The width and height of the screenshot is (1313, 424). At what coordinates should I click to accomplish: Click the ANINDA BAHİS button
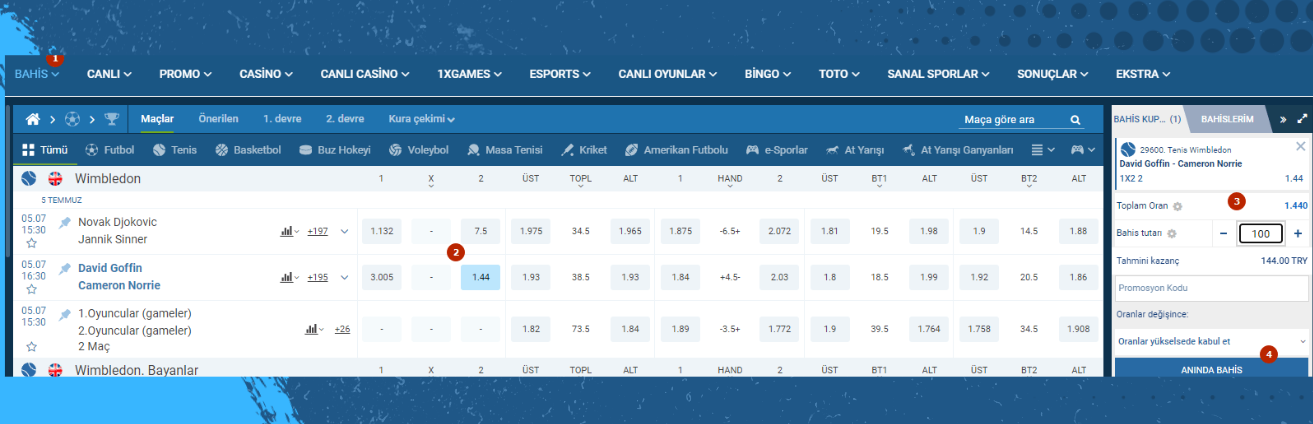pos(1211,369)
